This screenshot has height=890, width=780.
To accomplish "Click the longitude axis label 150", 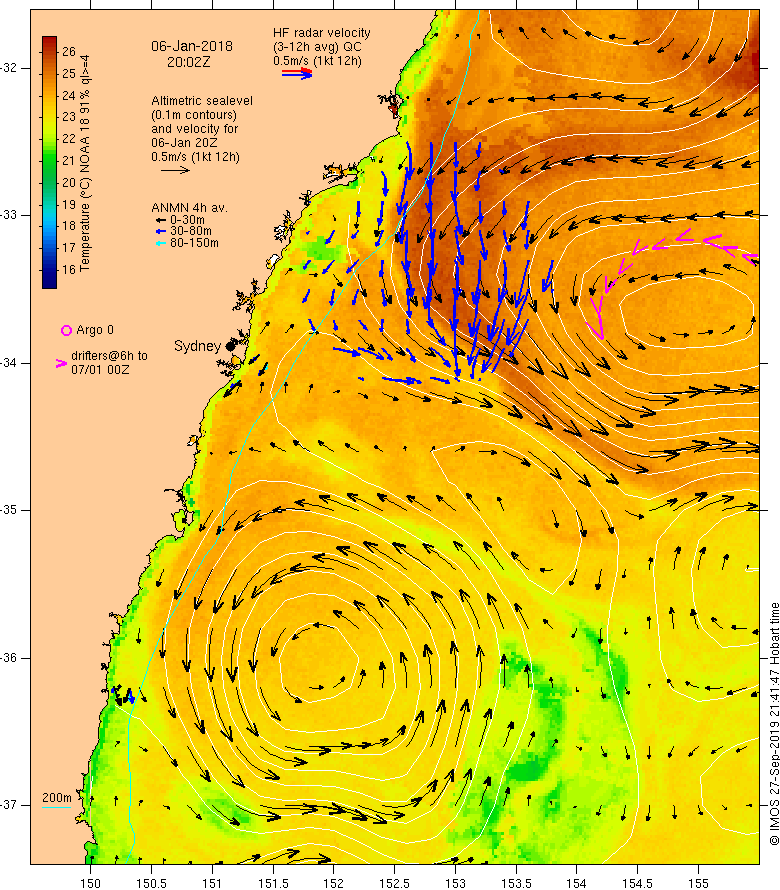I will point(90,883).
